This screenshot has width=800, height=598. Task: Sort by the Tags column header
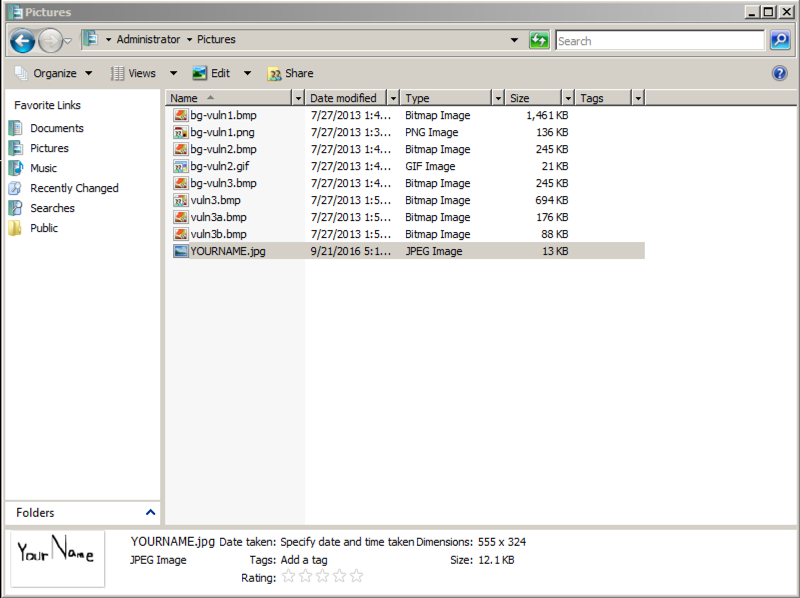(604, 97)
